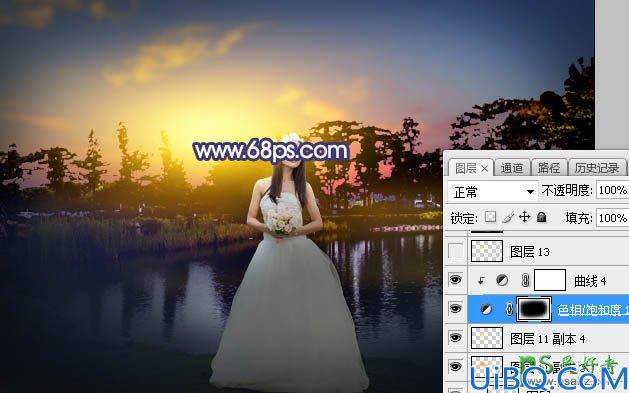Open the 历史记录 (History) tab

coord(597,168)
